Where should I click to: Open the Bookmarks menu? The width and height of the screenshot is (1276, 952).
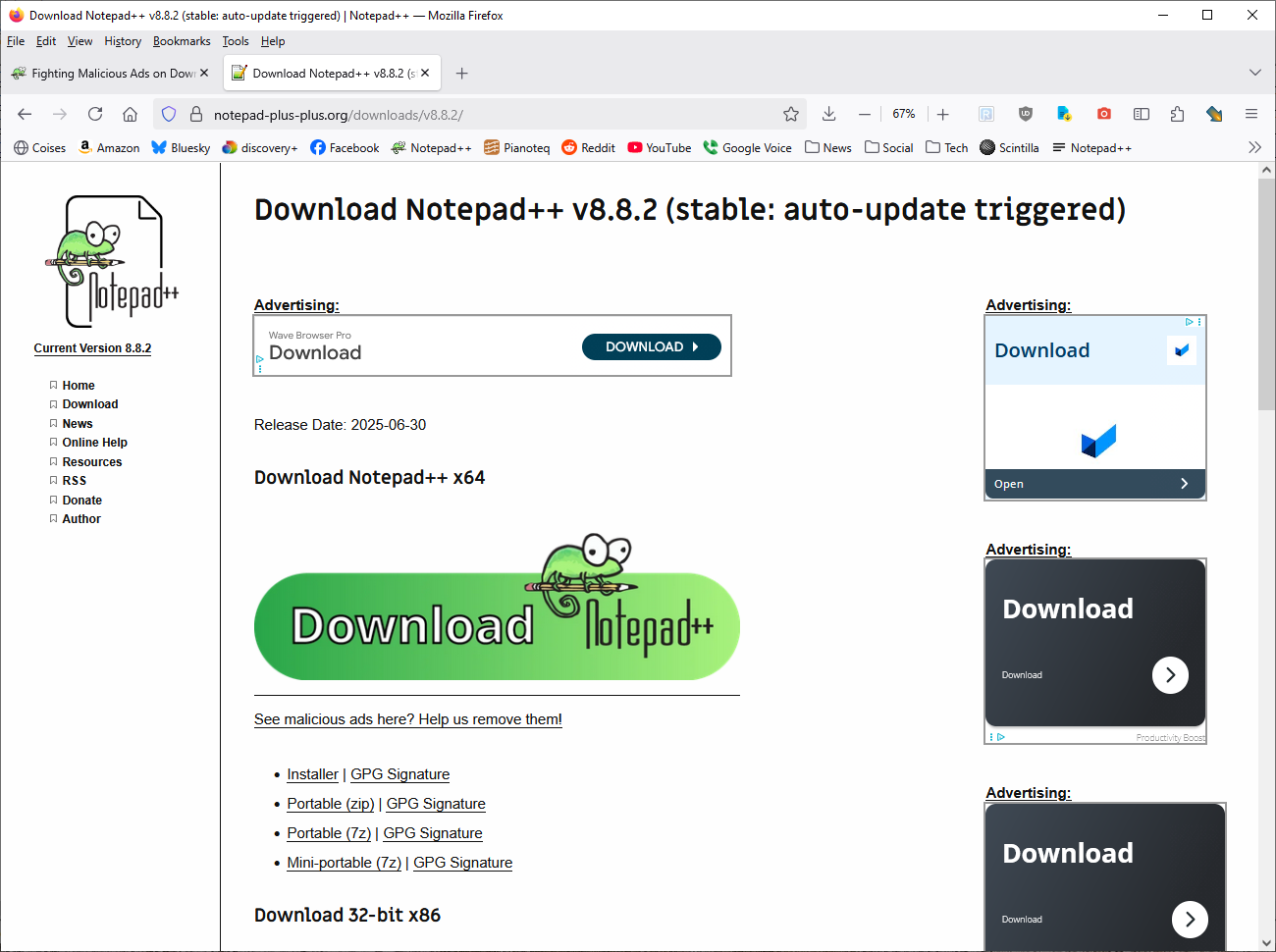(182, 41)
